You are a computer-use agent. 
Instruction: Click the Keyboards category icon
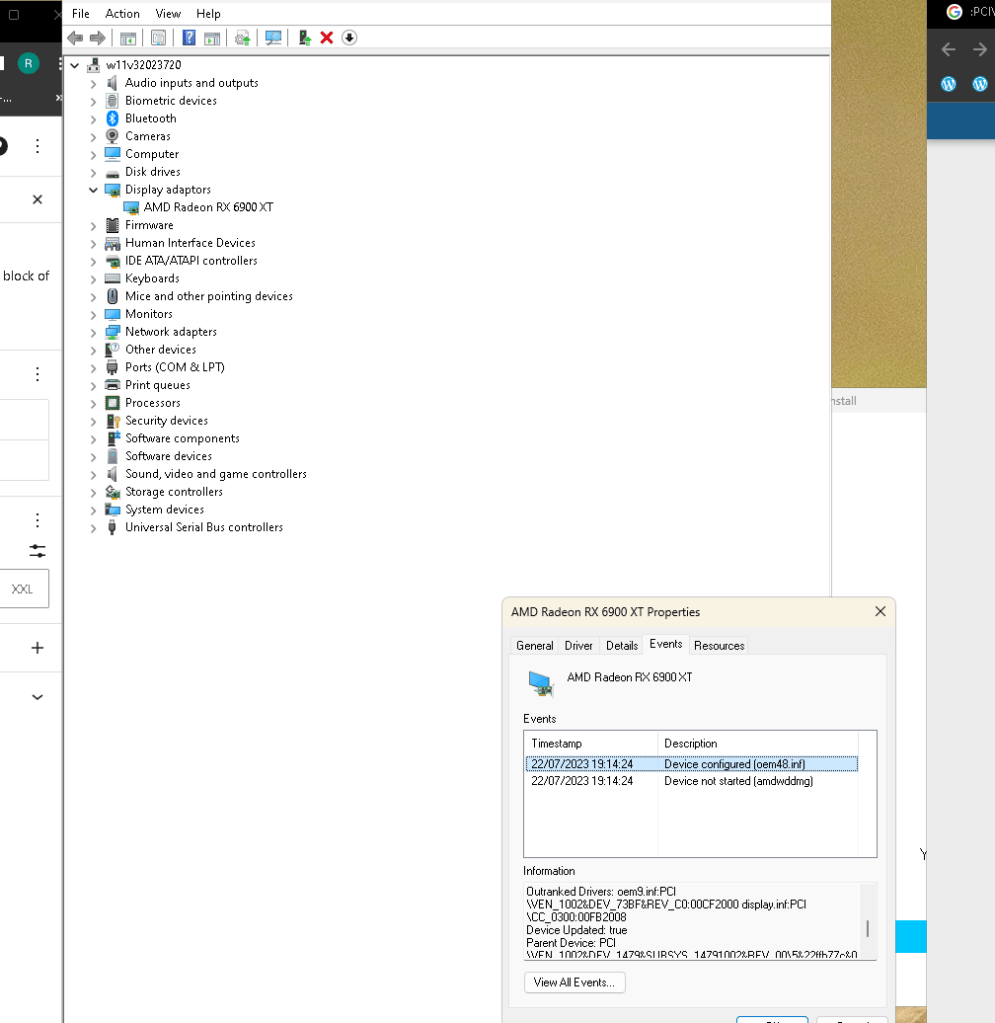(x=112, y=279)
